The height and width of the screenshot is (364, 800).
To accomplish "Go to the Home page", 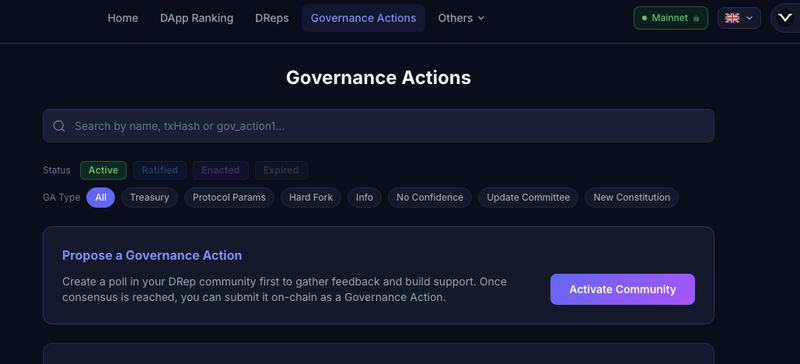I will [122, 18].
